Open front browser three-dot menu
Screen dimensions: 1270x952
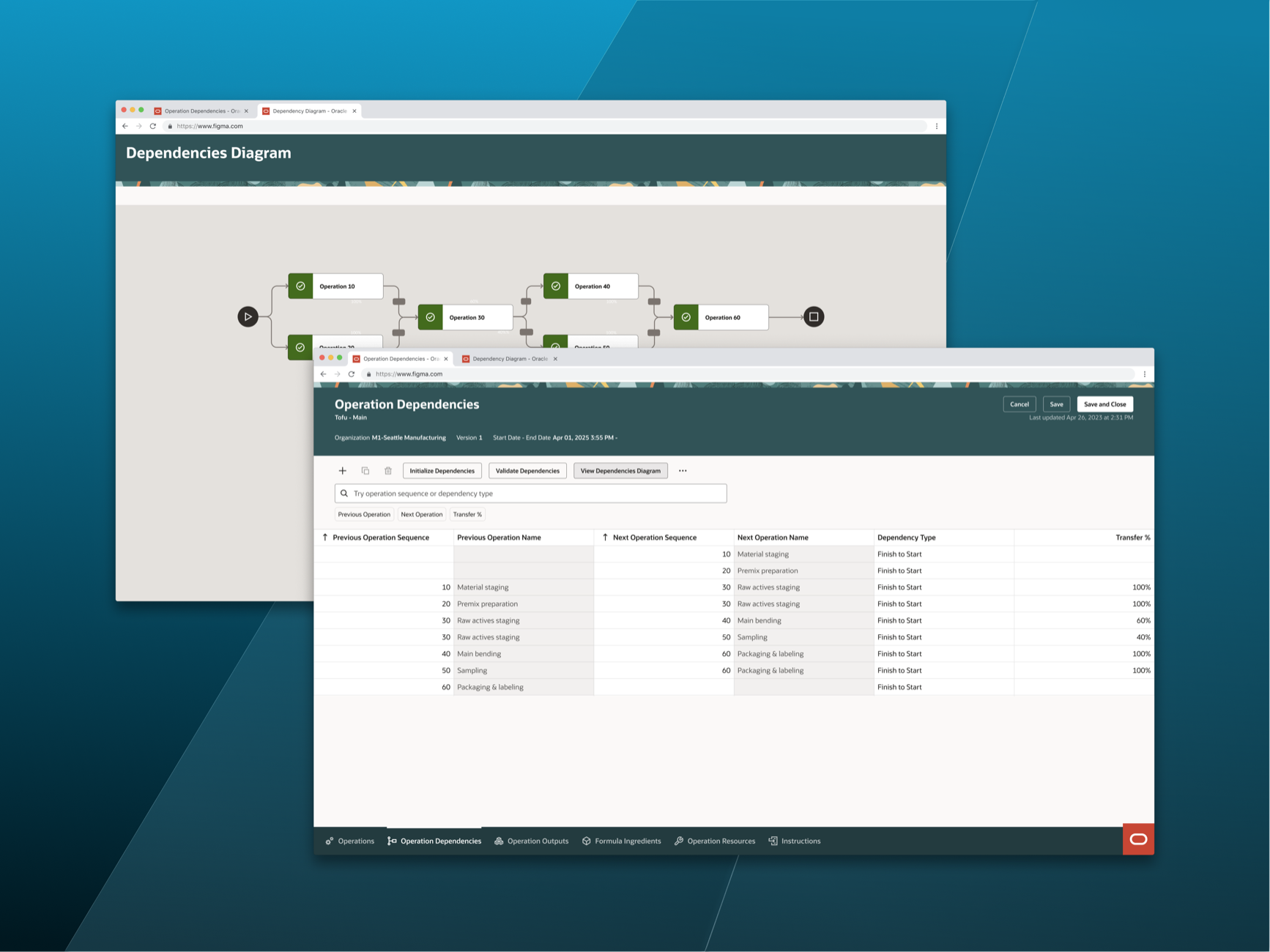(x=1145, y=374)
